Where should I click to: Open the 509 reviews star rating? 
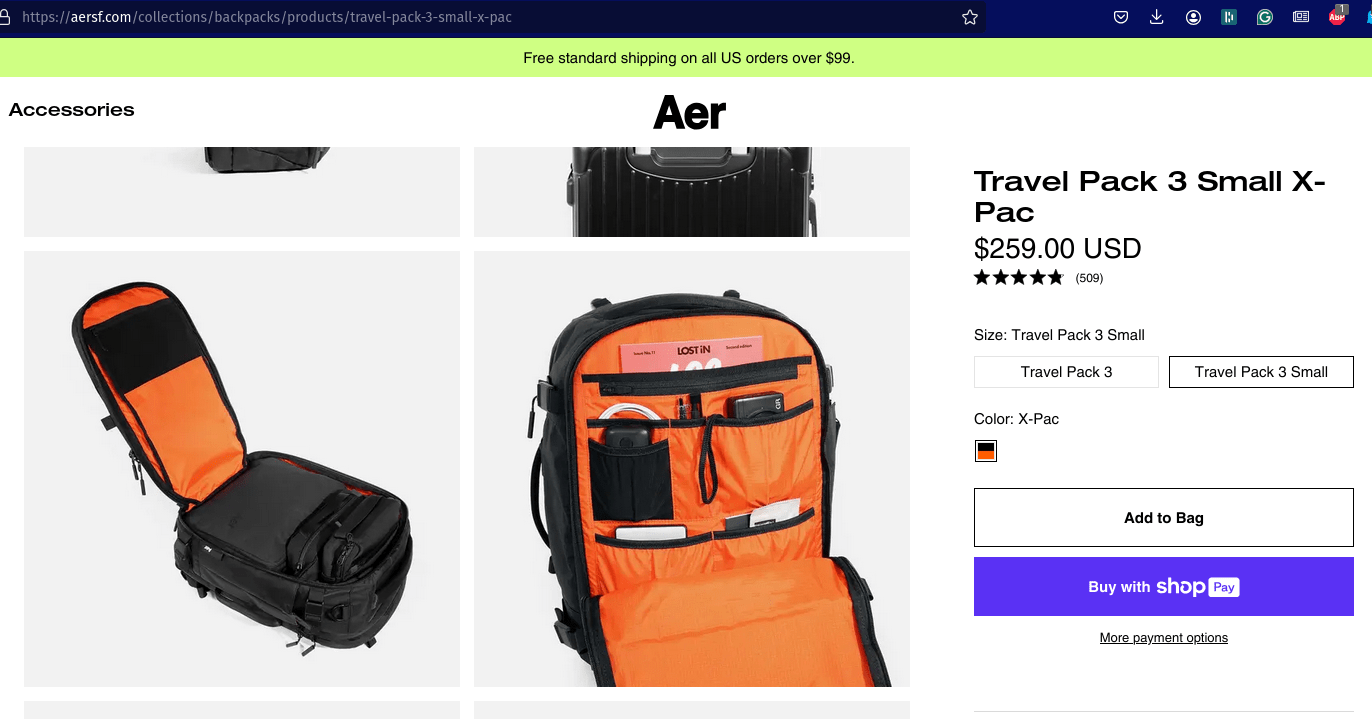pos(1038,278)
